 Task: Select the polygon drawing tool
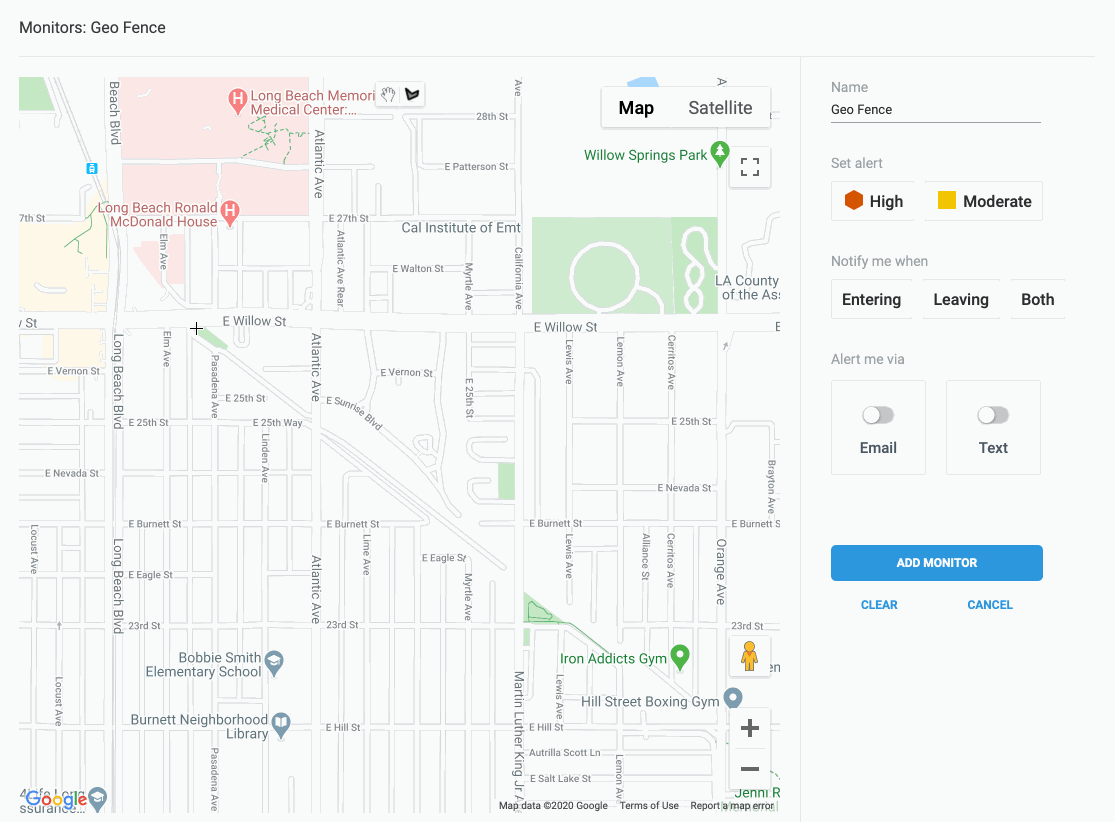(x=411, y=93)
